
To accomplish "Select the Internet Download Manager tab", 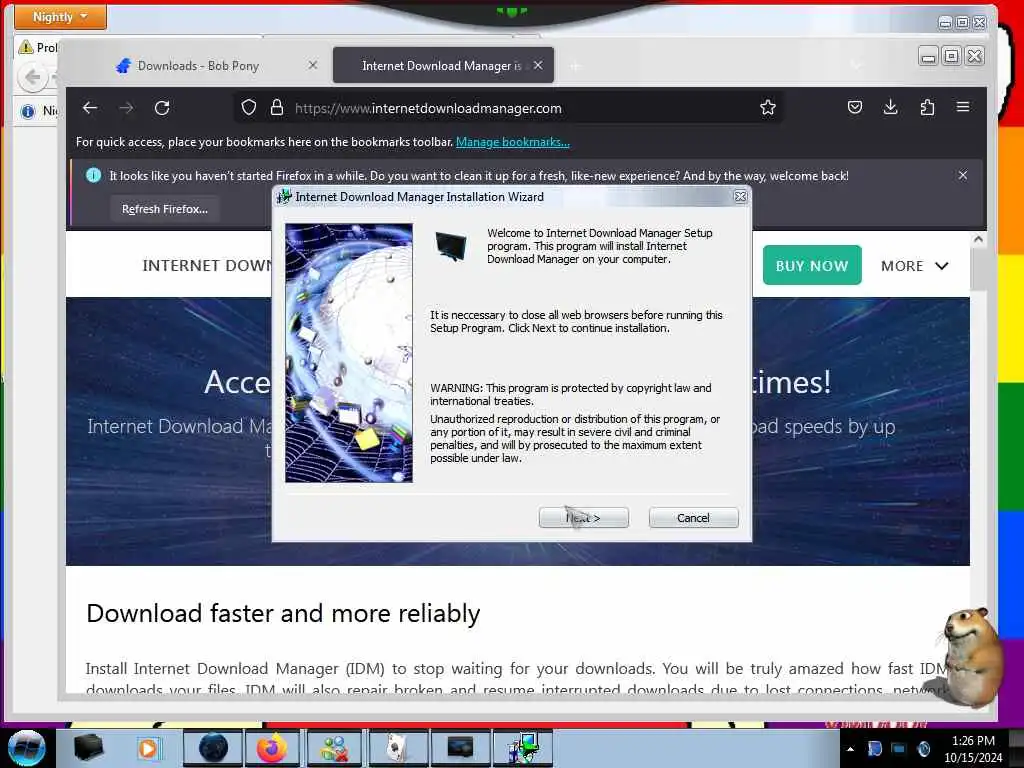I will pyautogui.click(x=443, y=65).
